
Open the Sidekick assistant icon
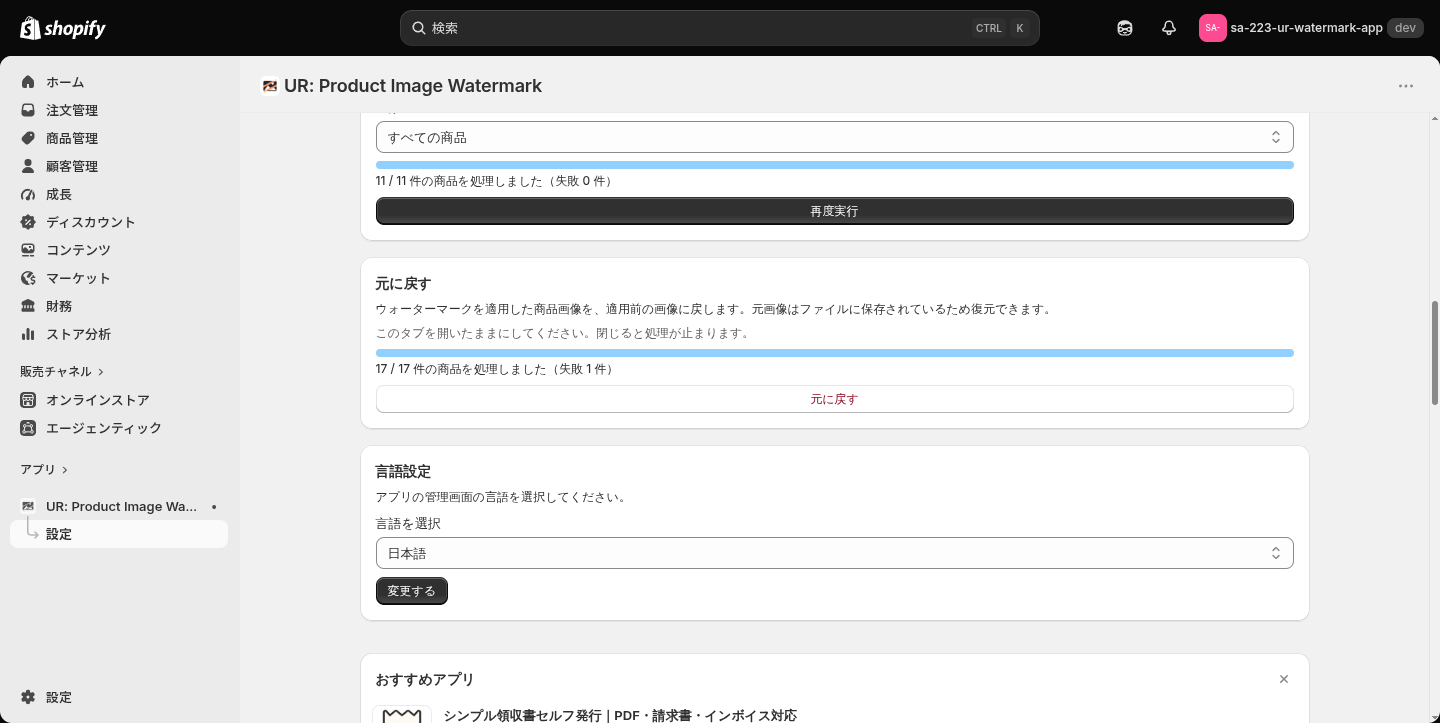click(1125, 28)
